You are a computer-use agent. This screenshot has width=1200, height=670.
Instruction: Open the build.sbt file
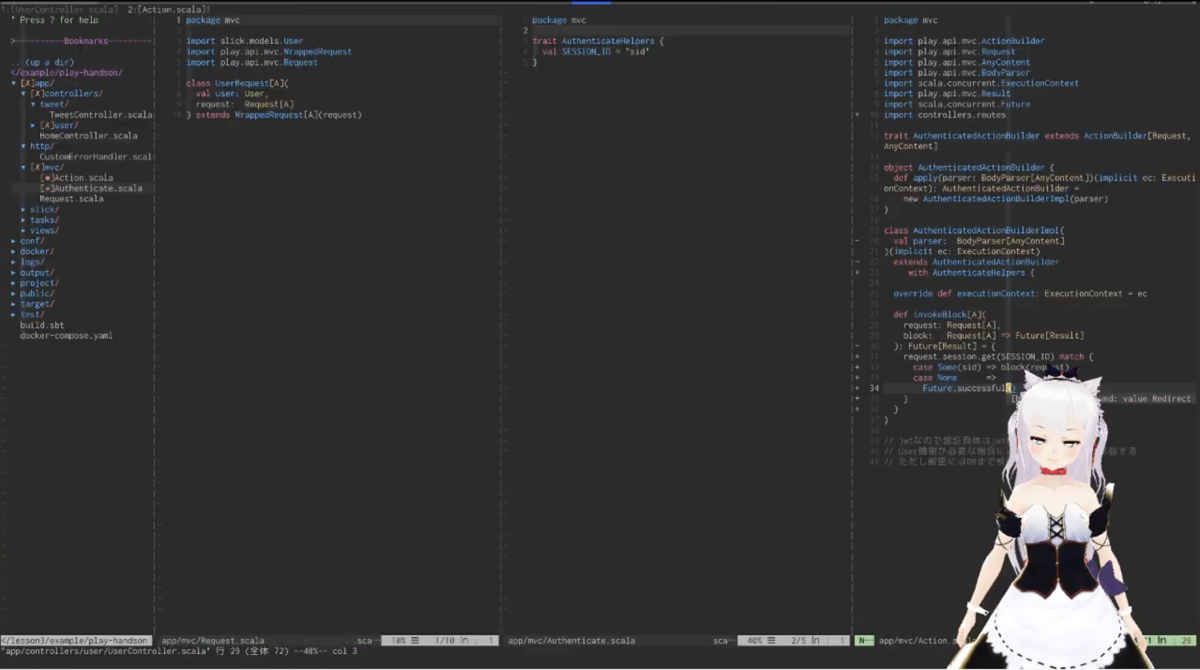point(42,325)
